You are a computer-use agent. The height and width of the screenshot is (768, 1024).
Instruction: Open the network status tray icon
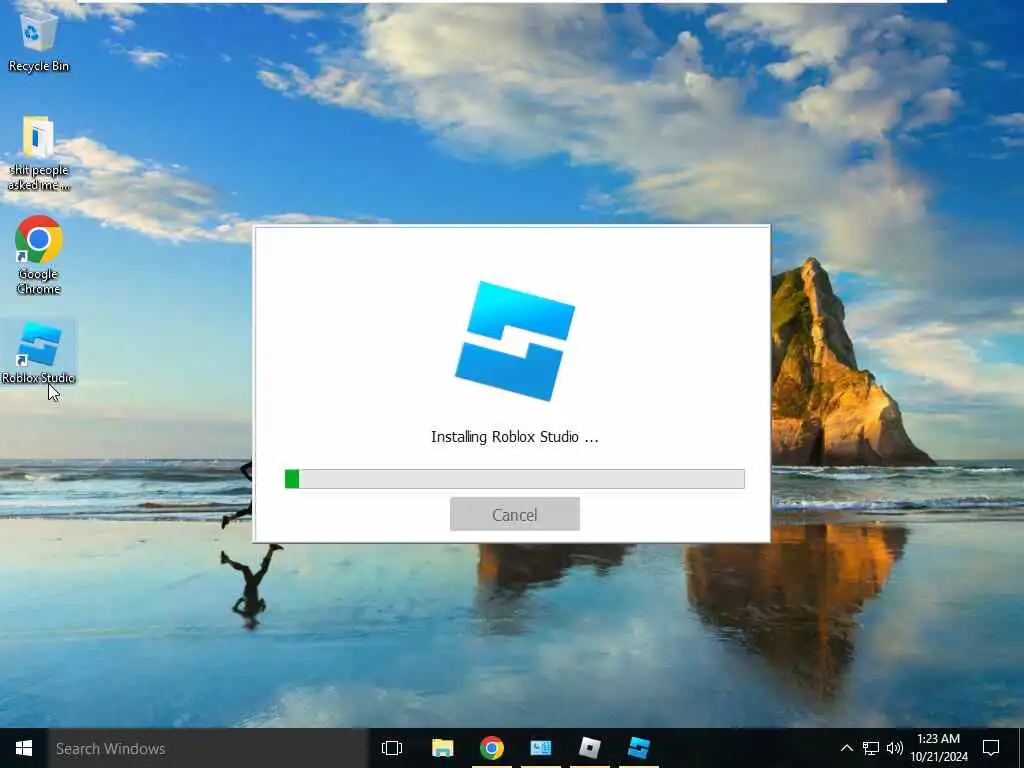871,748
